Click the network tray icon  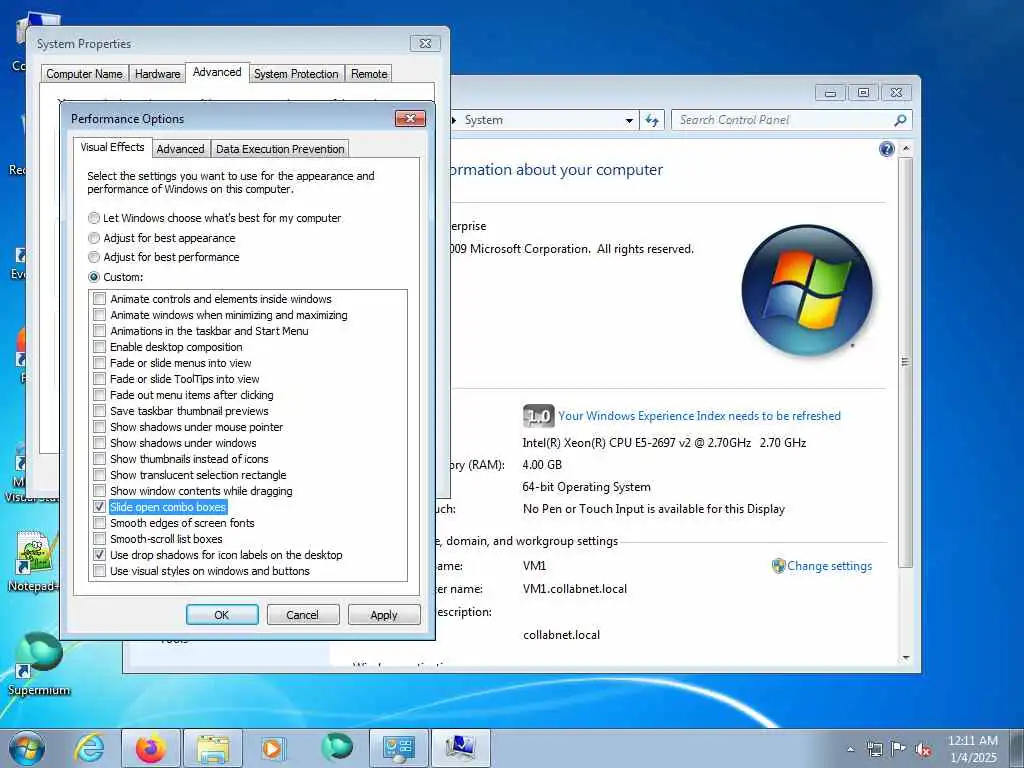click(x=874, y=749)
